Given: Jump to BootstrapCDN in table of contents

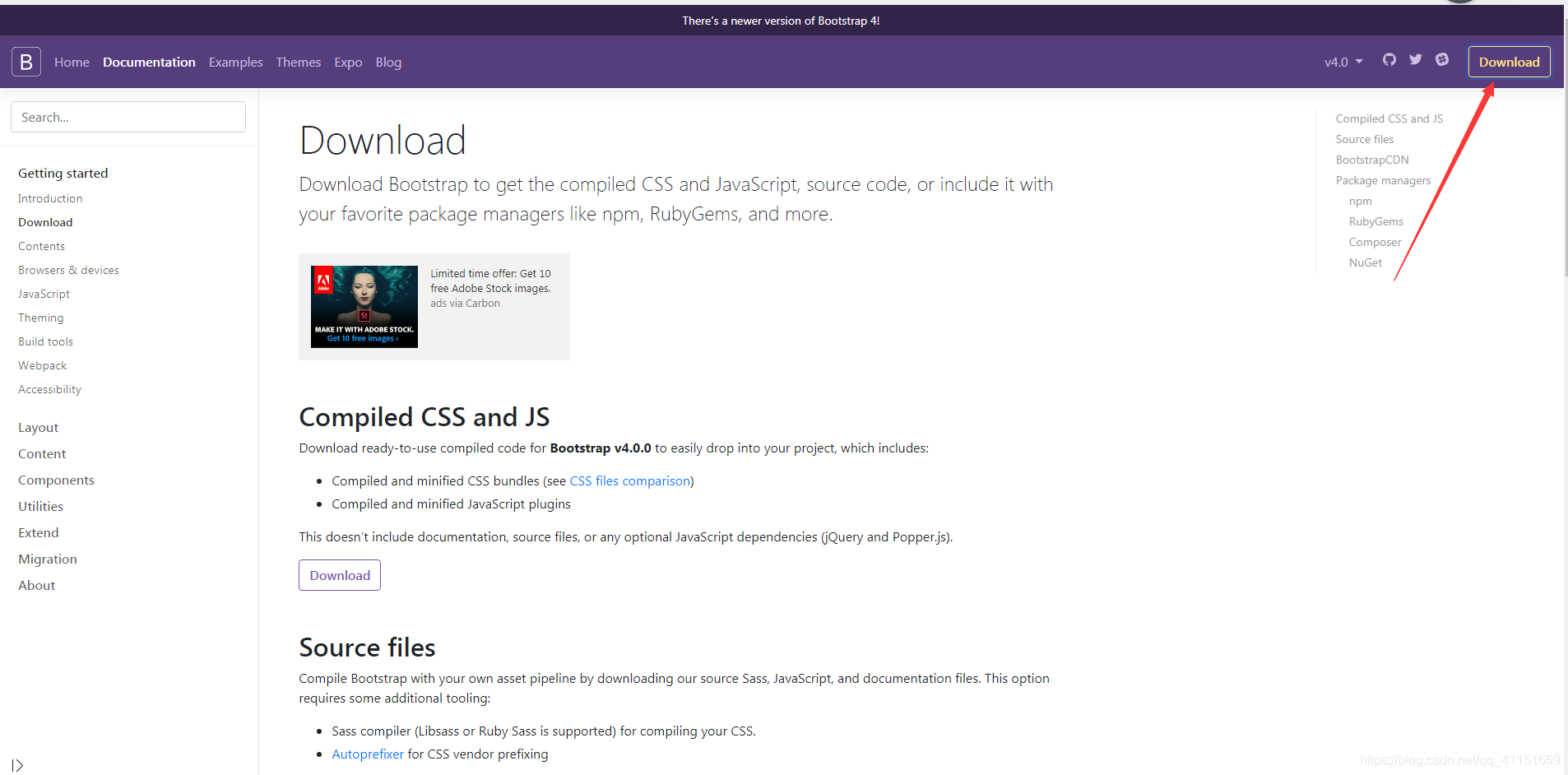Looking at the screenshot, I should pos(1371,160).
